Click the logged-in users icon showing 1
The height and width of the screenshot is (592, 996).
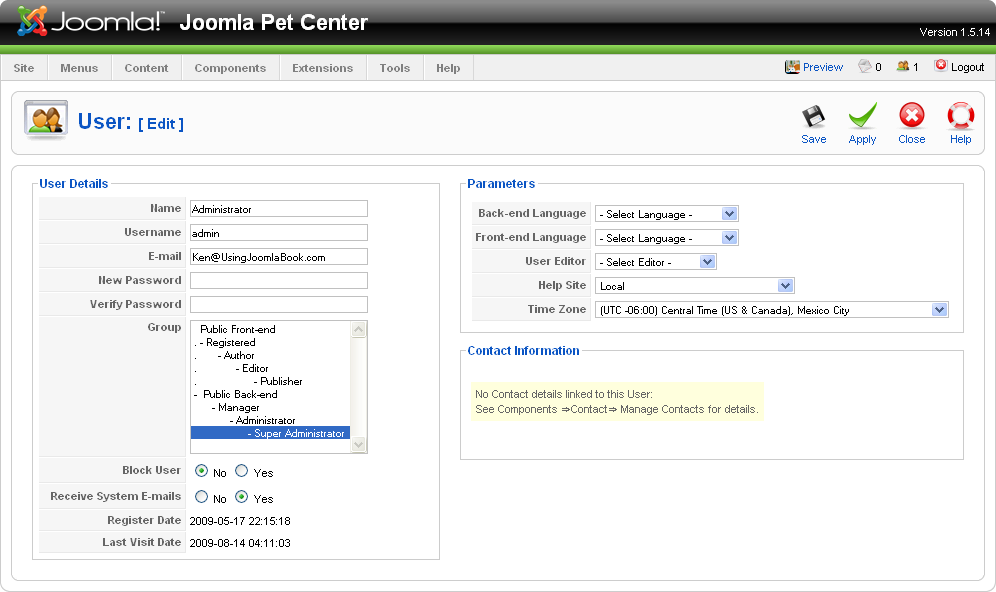(903, 66)
